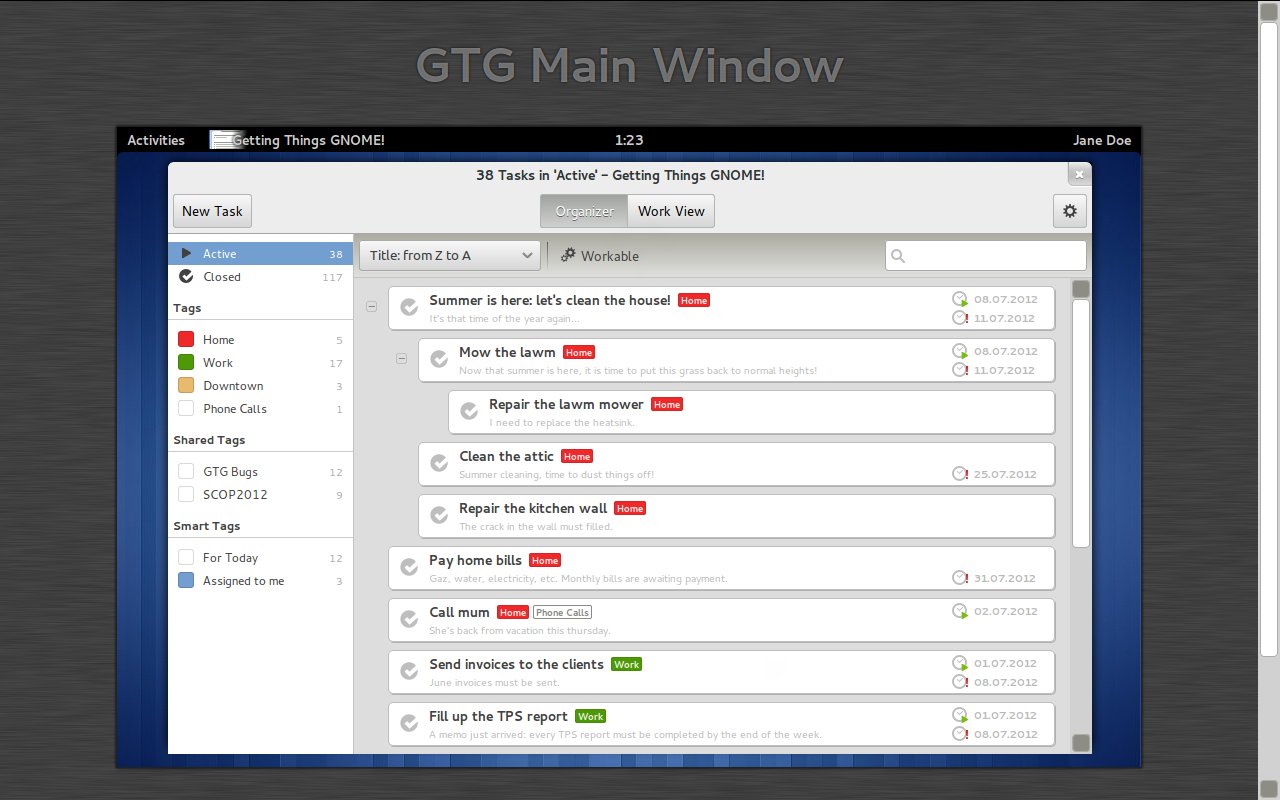Click the green Work tag color swatch

[186, 363]
